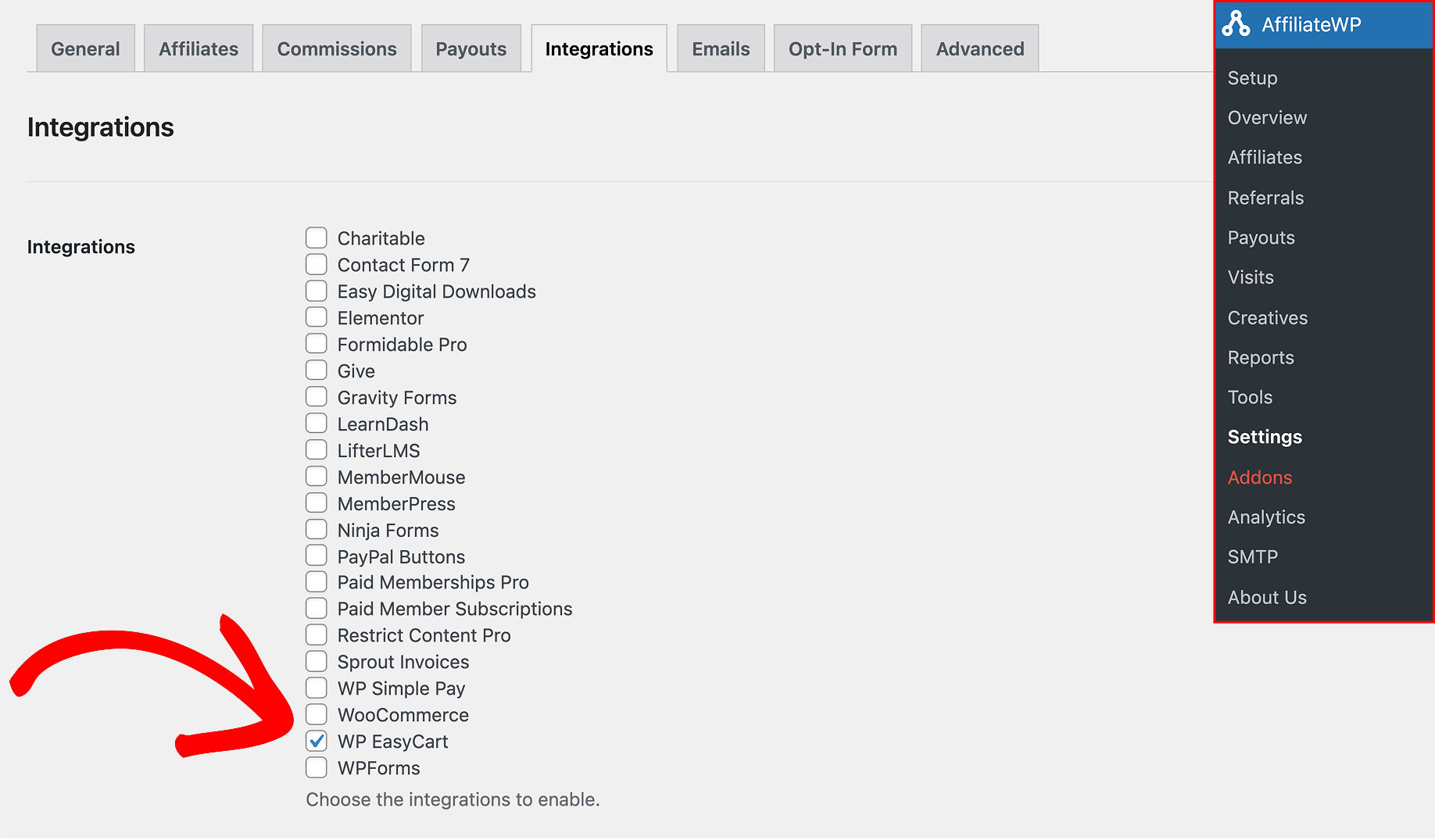Enable the Gravity Forms integration
The width and height of the screenshot is (1435, 840).
coord(317,396)
